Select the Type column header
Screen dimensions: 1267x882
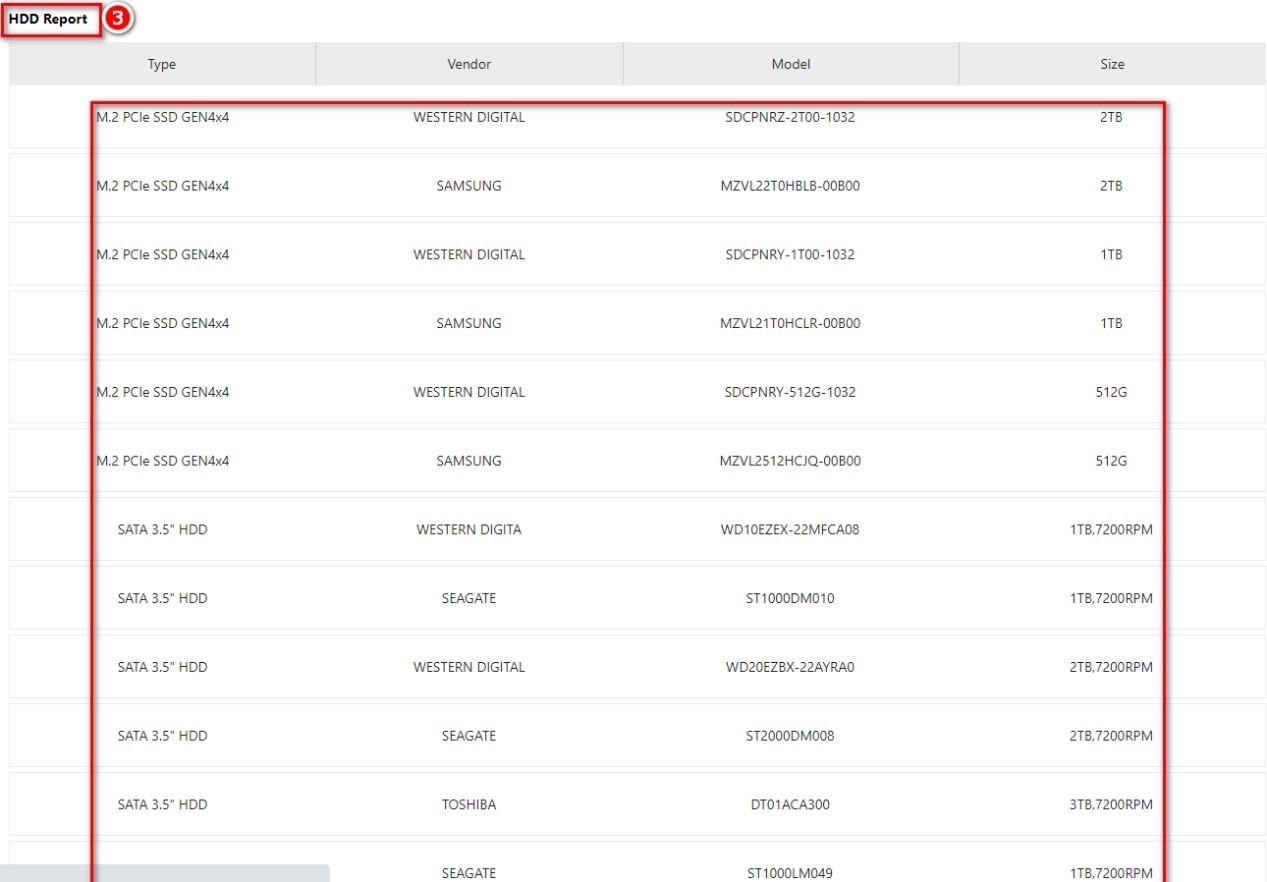[162, 64]
